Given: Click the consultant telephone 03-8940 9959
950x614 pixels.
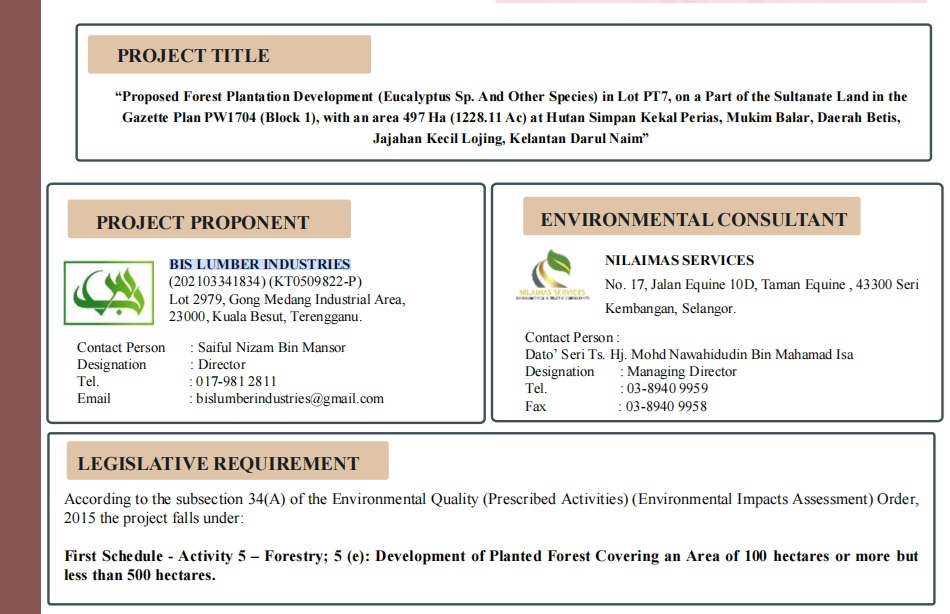Looking at the screenshot, I should click(x=667, y=389).
